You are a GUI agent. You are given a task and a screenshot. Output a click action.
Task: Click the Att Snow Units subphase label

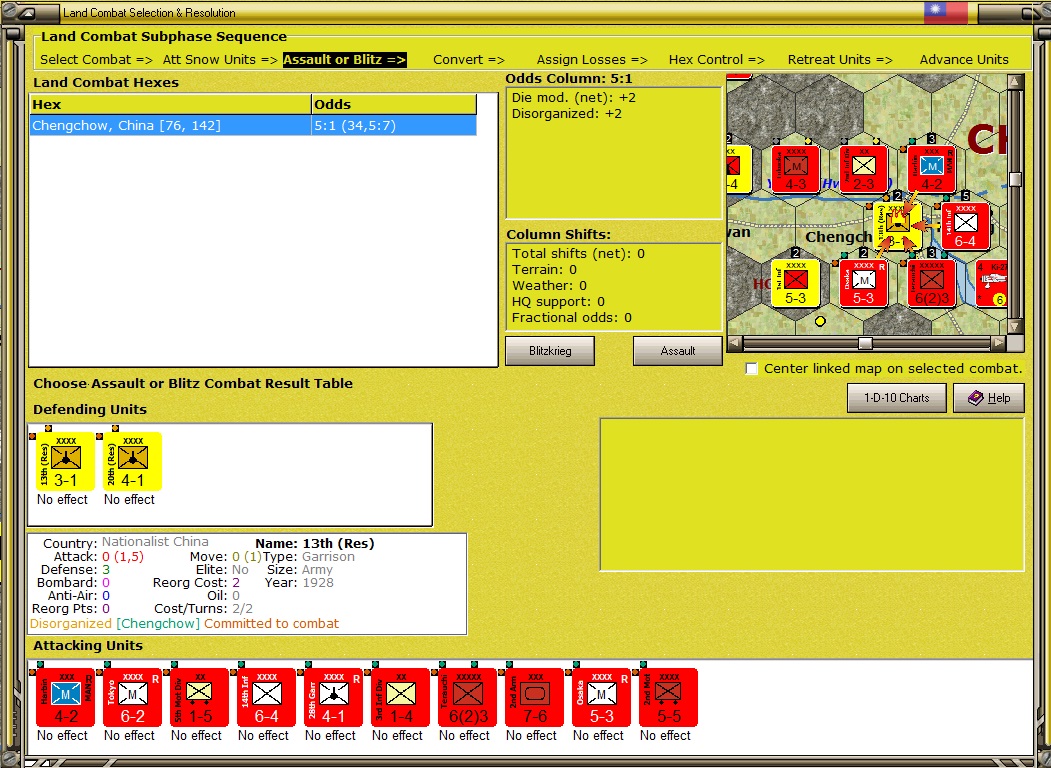click(x=220, y=60)
